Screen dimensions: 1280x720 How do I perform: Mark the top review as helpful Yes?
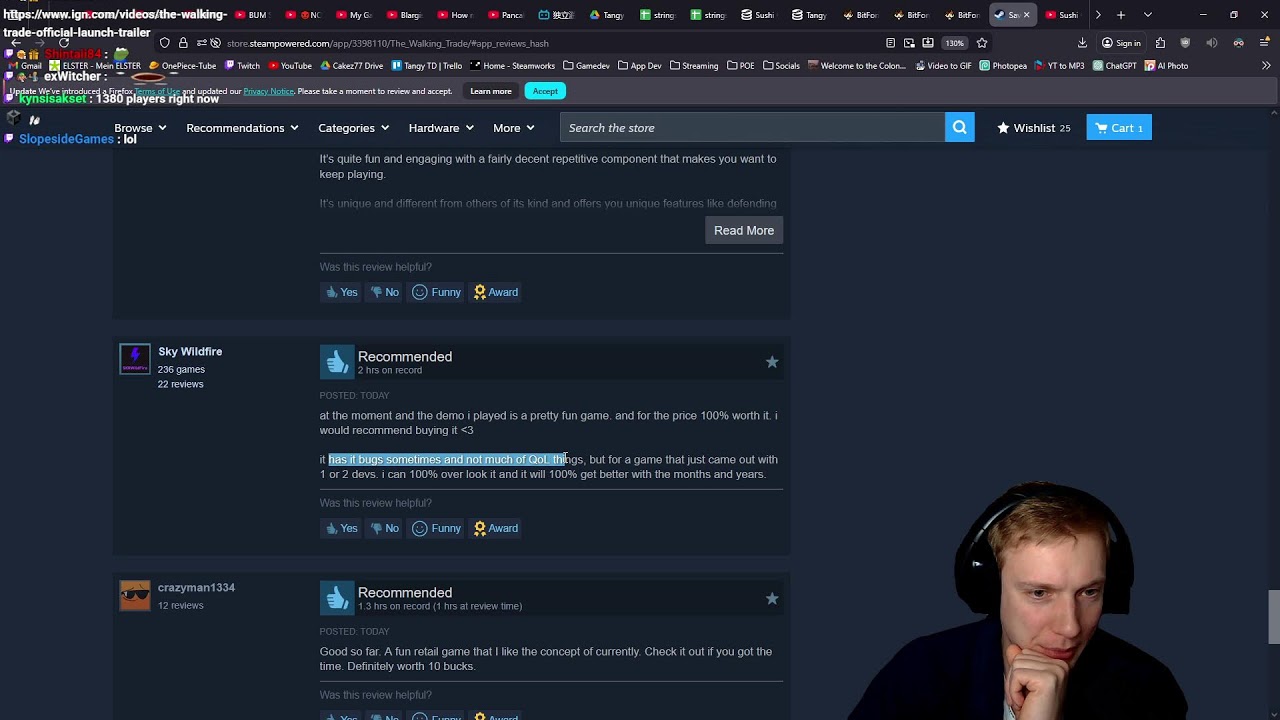point(342,292)
